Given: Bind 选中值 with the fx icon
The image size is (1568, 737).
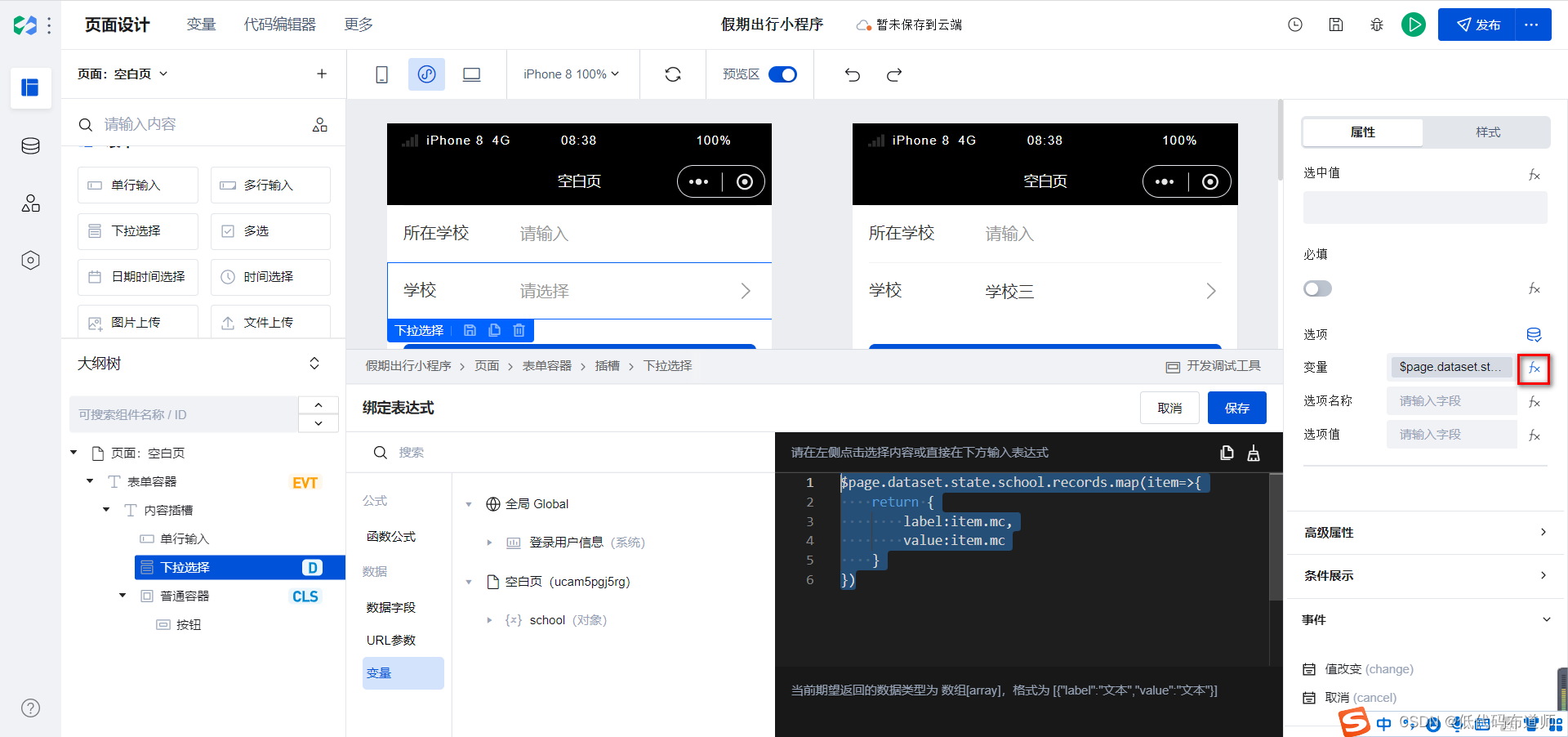Looking at the screenshot, I should [x=1535, y=174].
